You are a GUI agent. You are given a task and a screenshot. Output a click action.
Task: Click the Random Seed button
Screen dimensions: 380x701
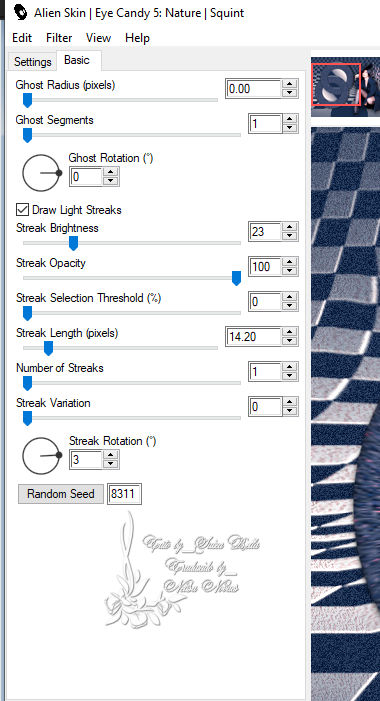(x=61, y=494)
